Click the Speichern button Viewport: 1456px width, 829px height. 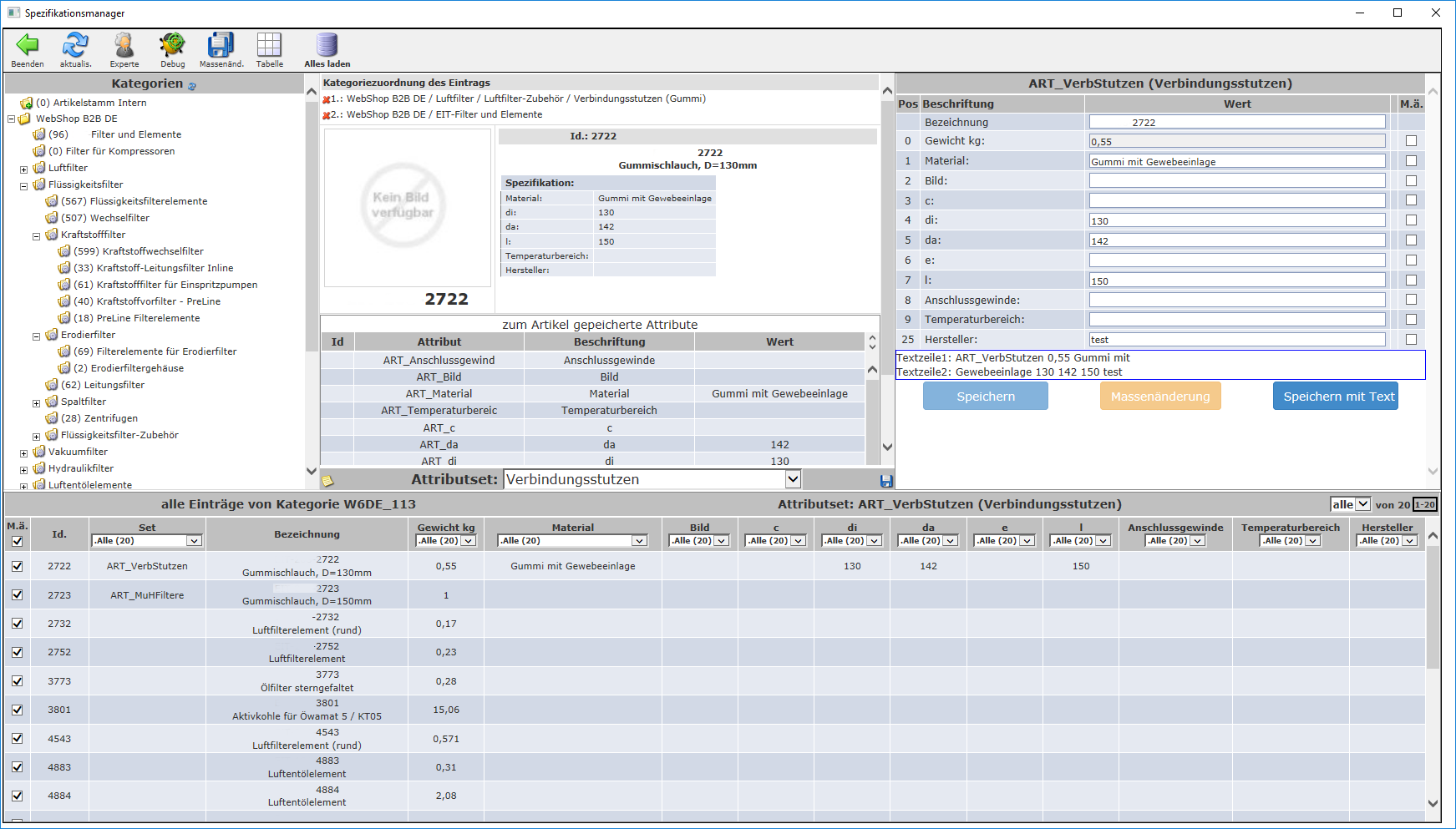pos(985,397)
